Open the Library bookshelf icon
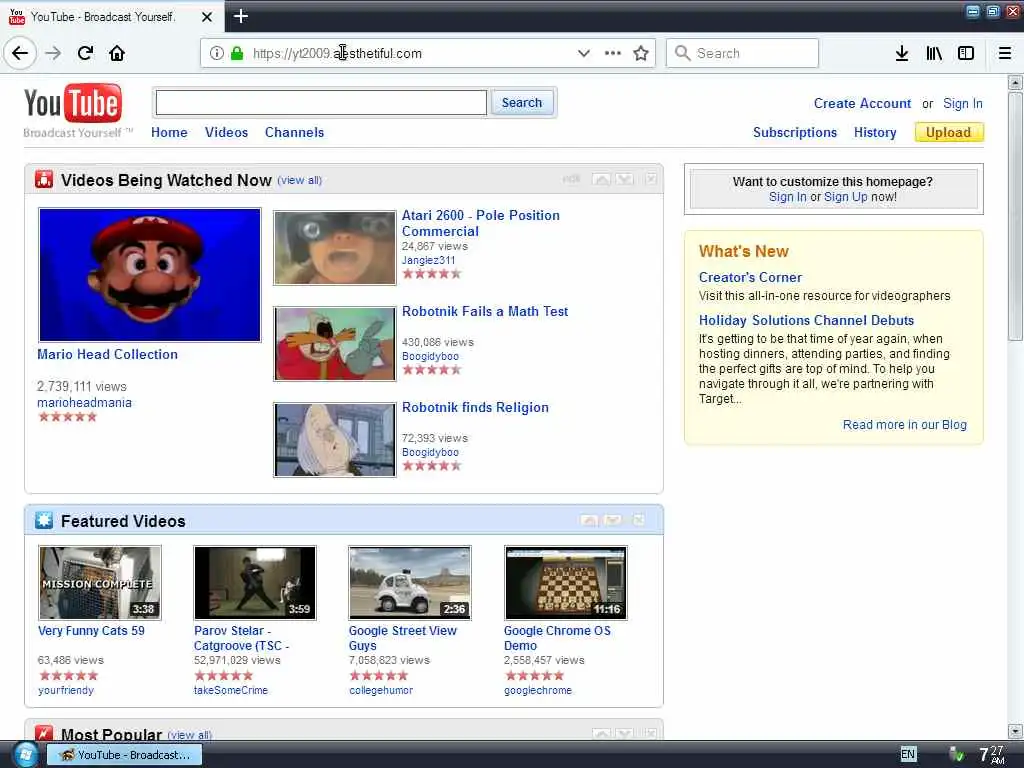Image resolution: width=1024 pixels, height=768 pixels. [x=934, y=53]
